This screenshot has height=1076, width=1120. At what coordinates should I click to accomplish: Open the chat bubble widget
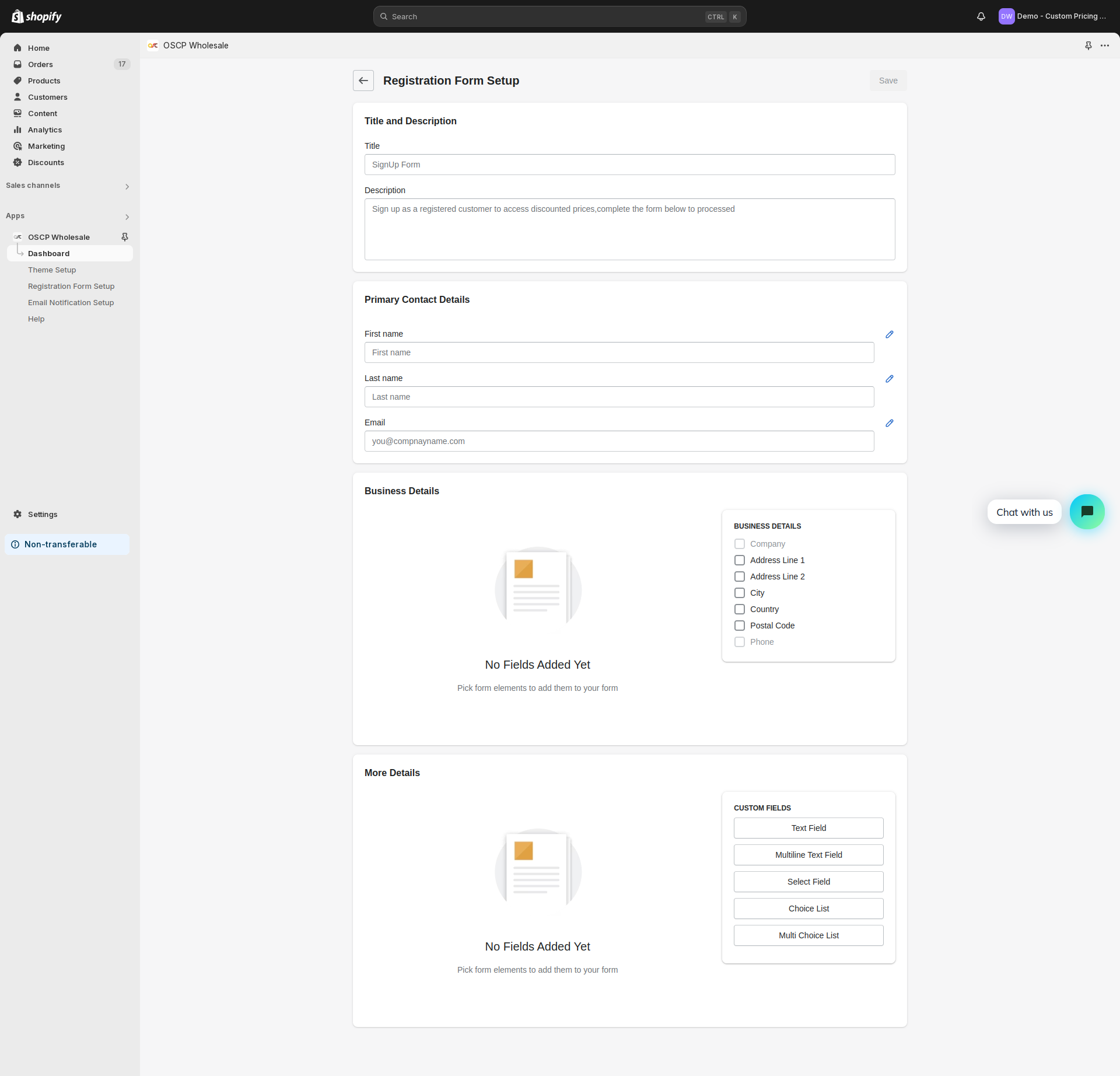click(x=1087, y=512)
